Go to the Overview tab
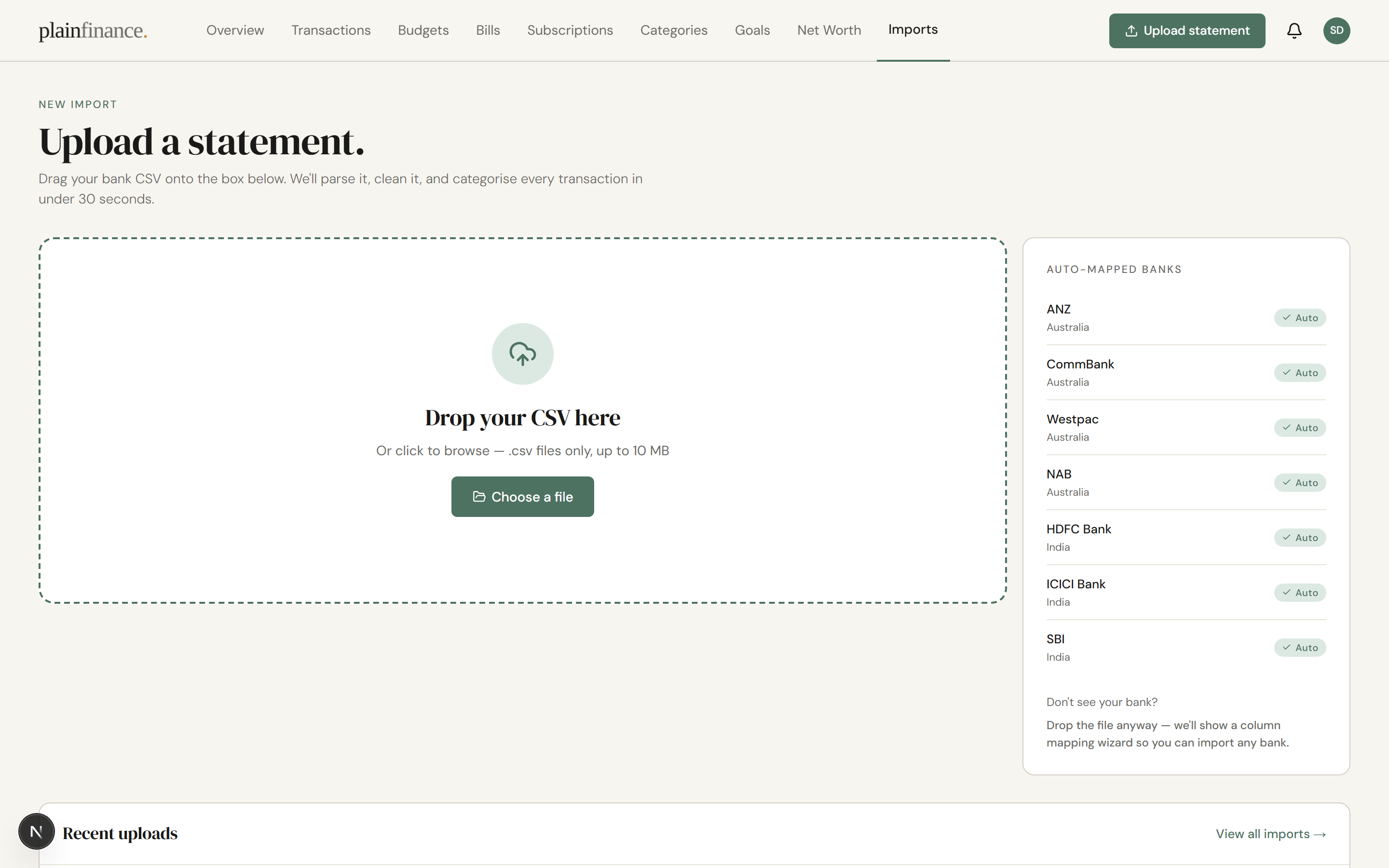The width and height of the screenshot is (1389, 868). pyautogui.click(x=235, y=30)
